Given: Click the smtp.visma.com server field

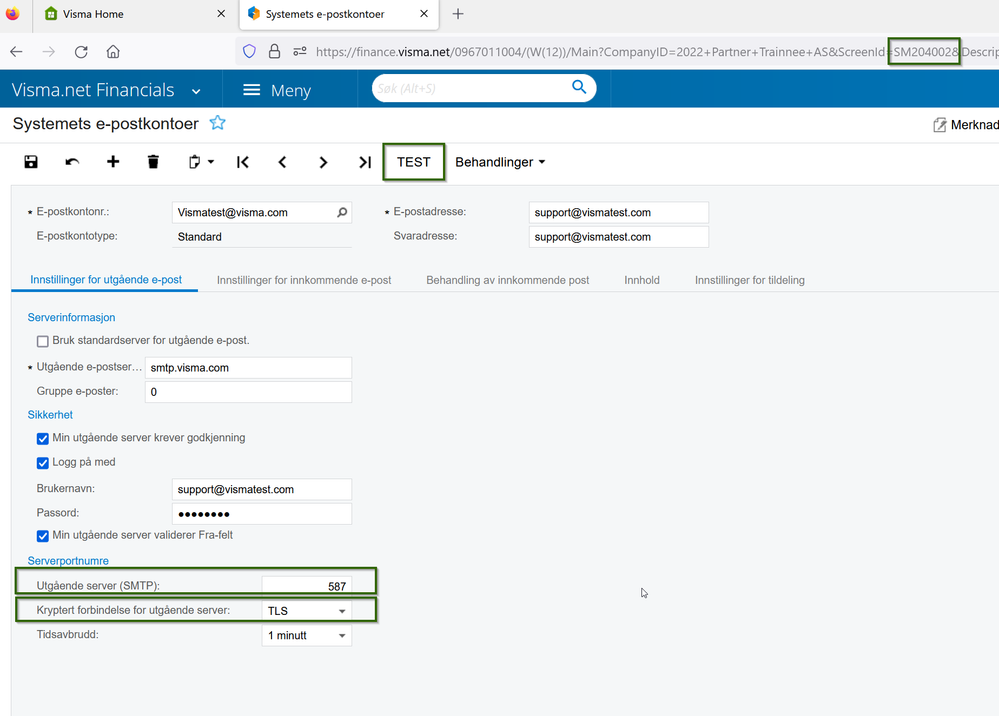Looking at the screenshot, I should (248, 368).
